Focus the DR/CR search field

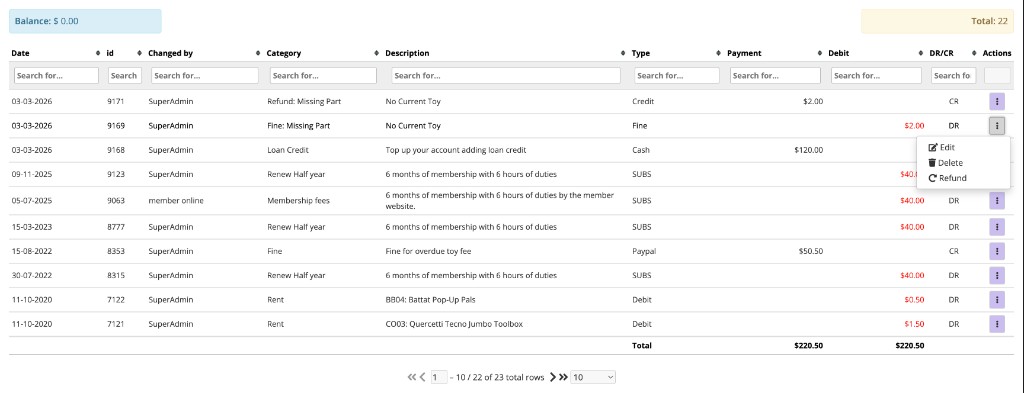[953, 76]
